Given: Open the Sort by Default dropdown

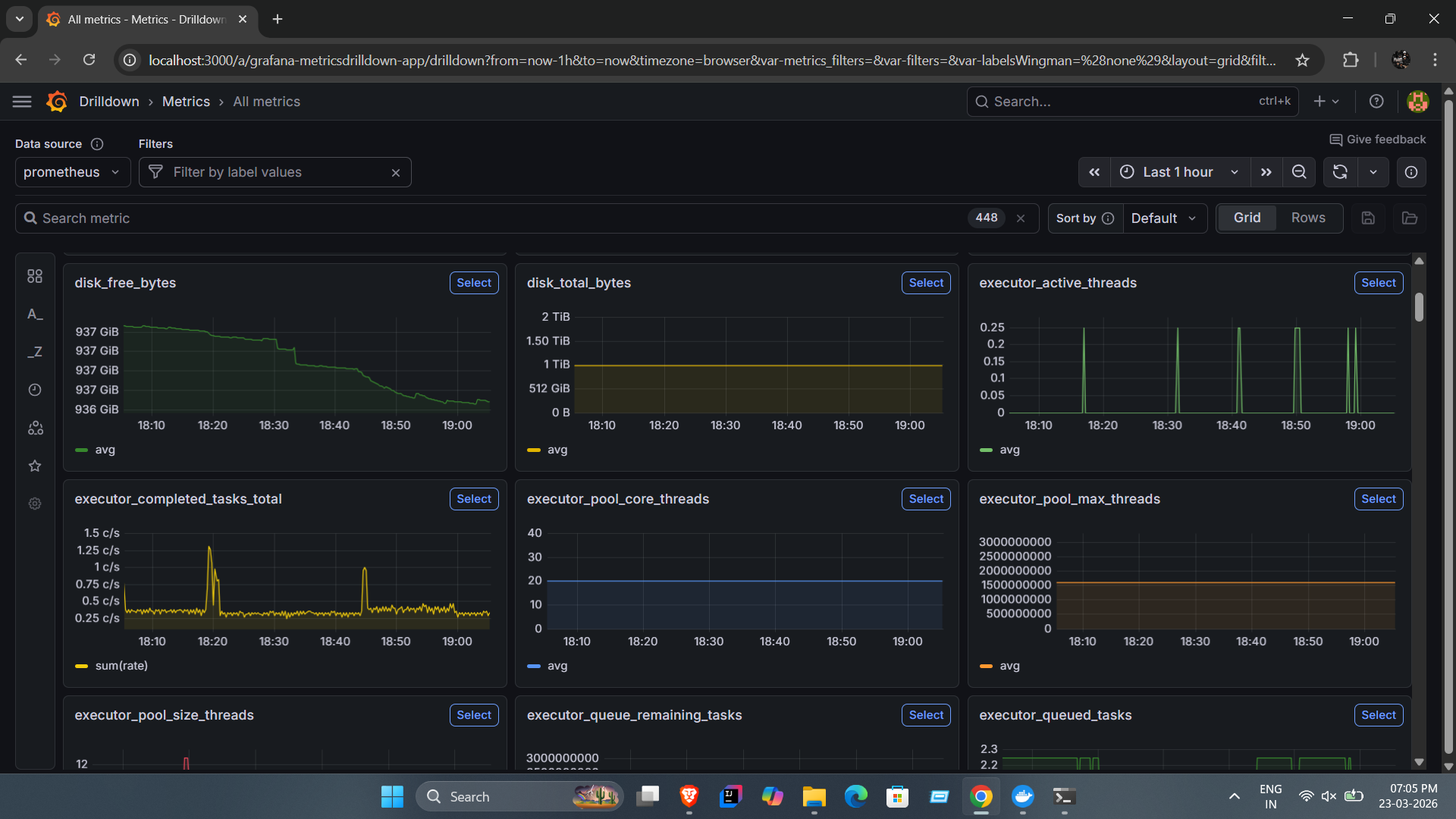Looking at the screenshot, I should (x=1165, y=218).
